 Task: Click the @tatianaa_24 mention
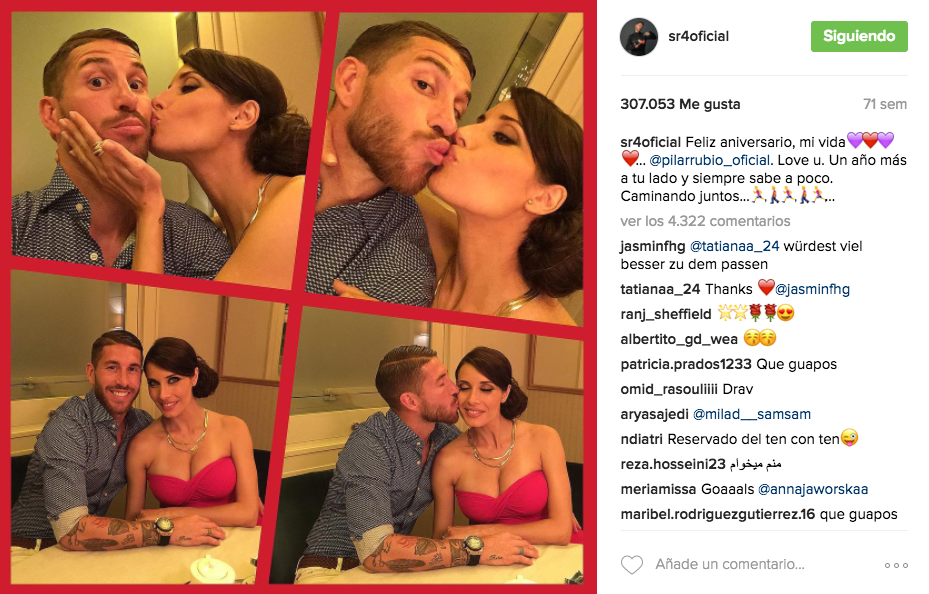point(735,246)
